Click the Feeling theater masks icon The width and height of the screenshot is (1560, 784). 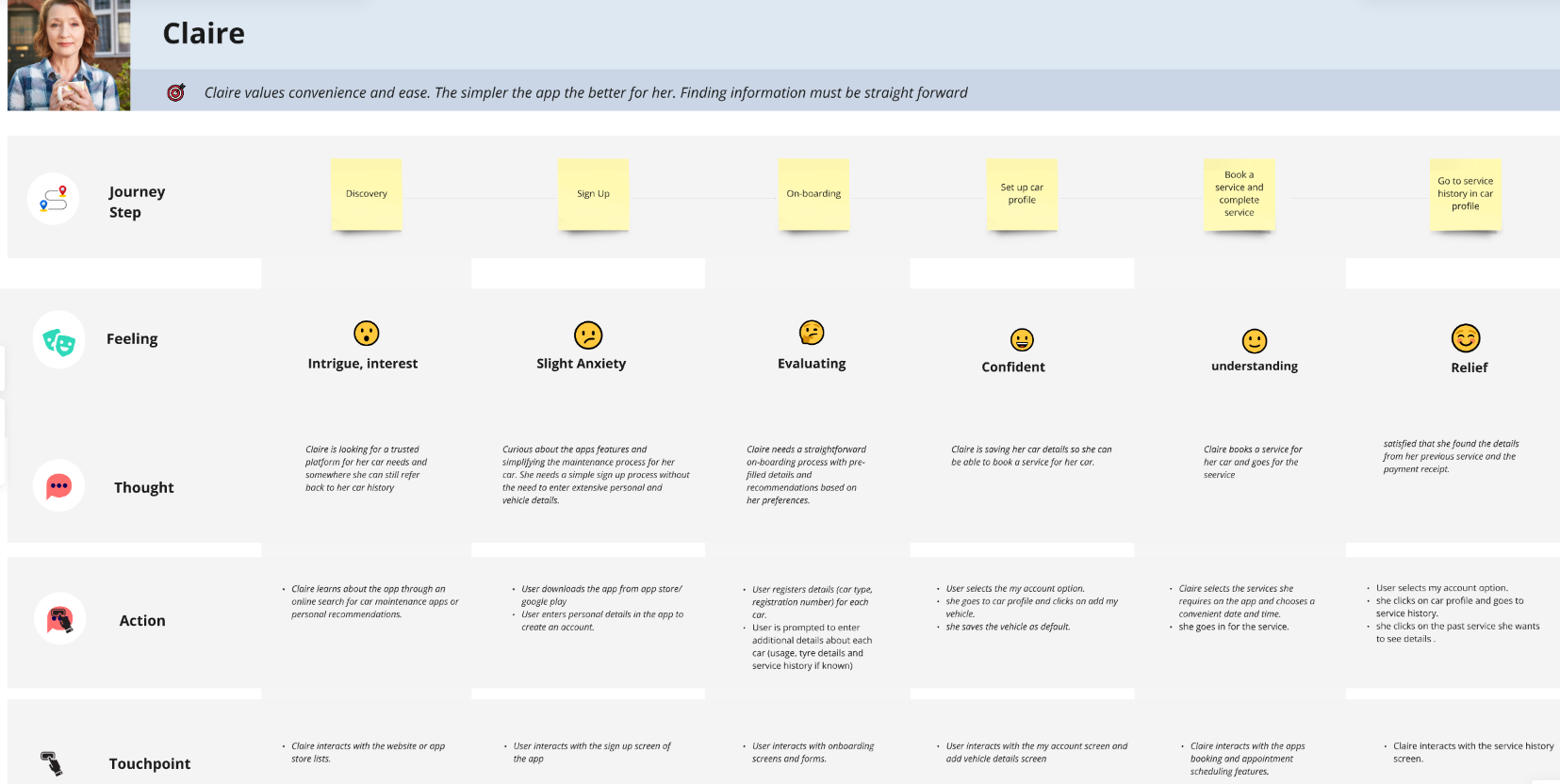58,340
